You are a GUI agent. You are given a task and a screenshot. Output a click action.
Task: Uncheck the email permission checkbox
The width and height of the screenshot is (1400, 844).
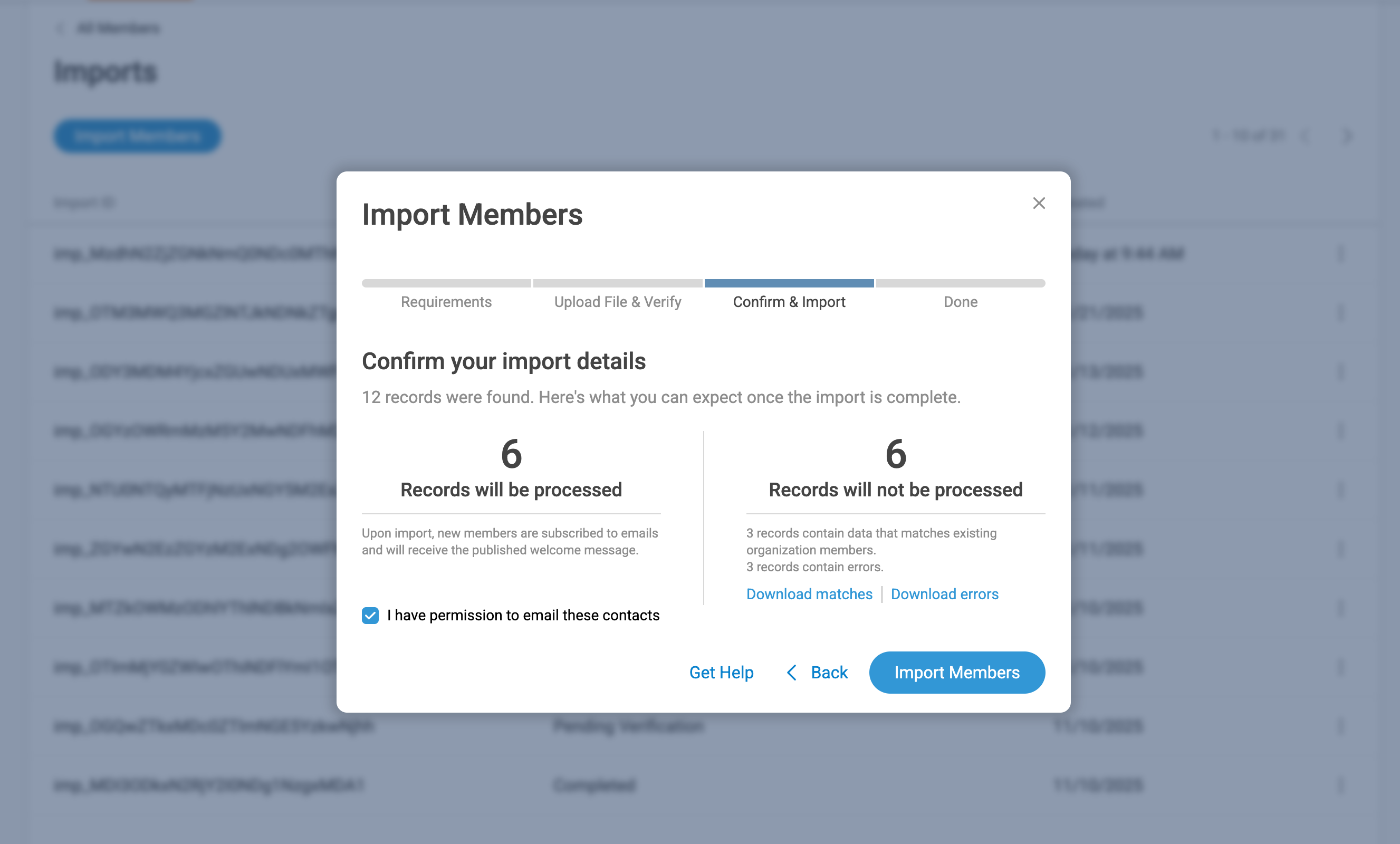tap(370, 615)
